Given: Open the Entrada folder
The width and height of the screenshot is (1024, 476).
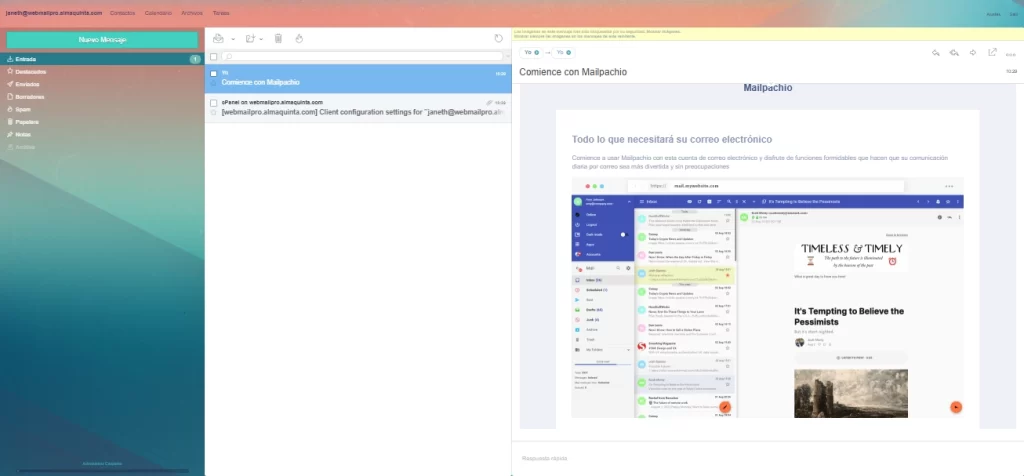Looking at the screenshot, I should [x=103, y=59].
